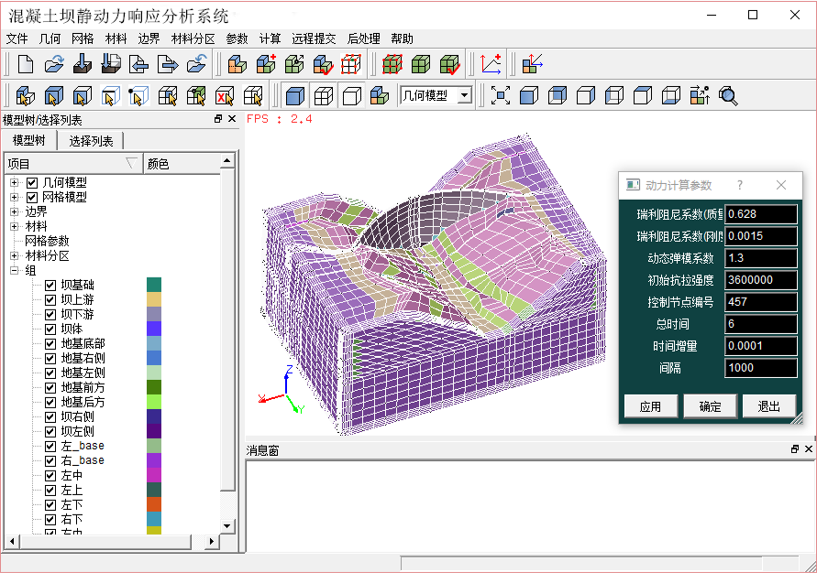Click the 退出 button in dialog
Viewport: 817px width, 573px height.
click(769, 406)
